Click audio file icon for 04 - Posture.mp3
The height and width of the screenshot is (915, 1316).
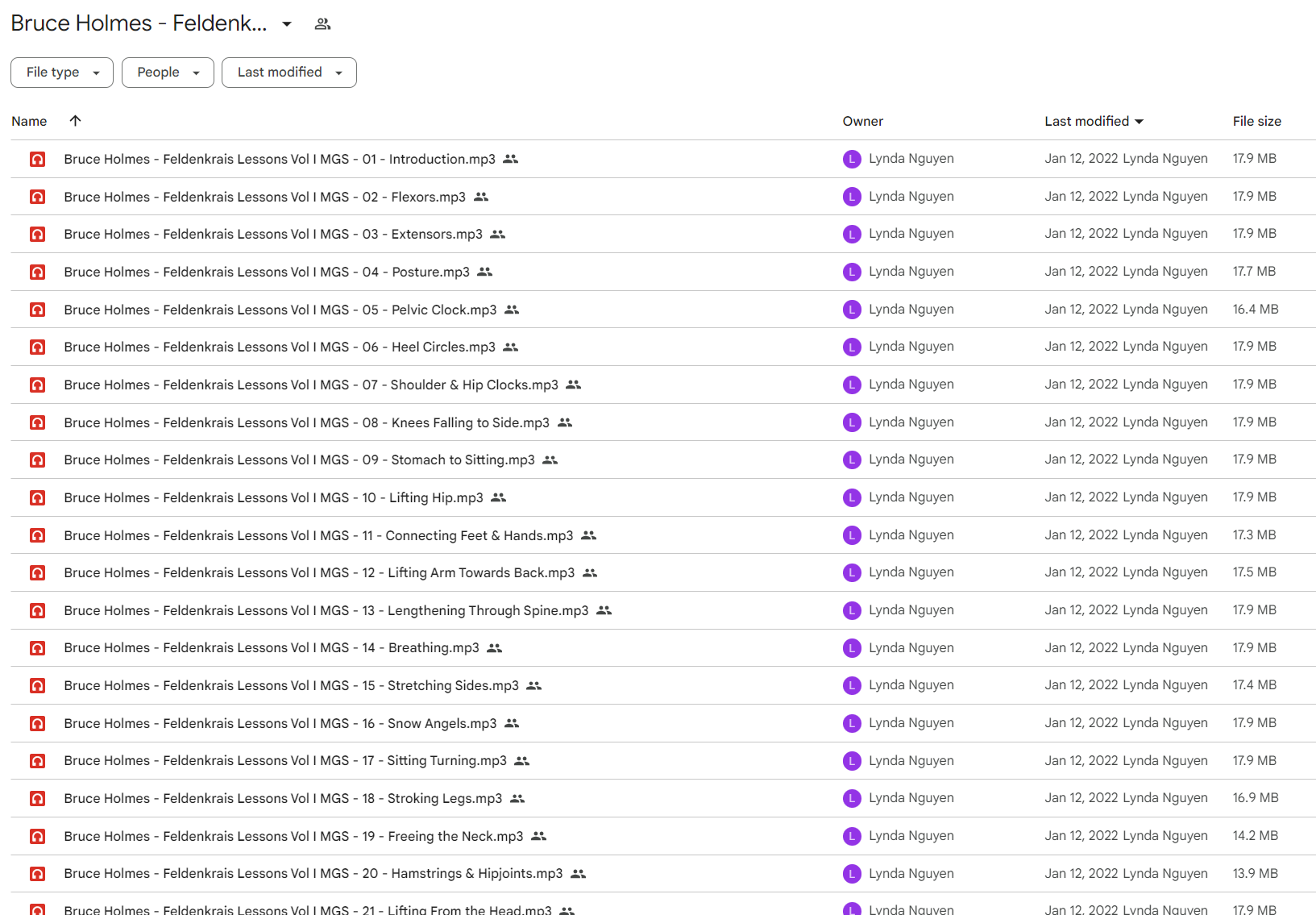tap(37, 272)
